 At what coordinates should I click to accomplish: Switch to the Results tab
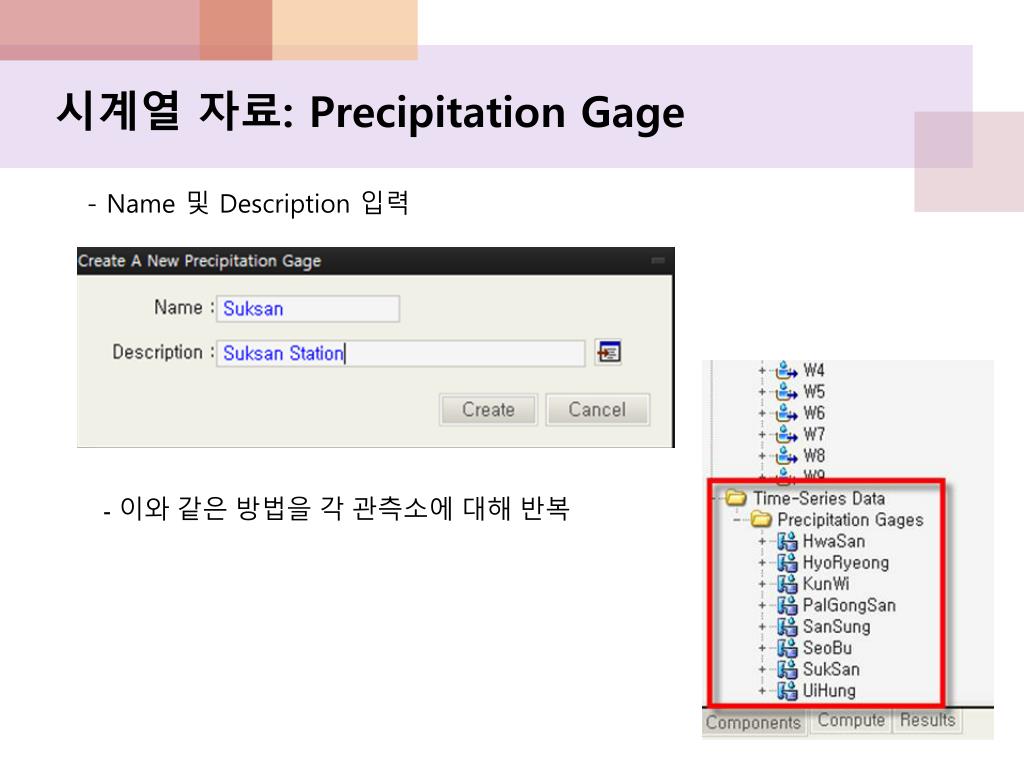(927, 720)
